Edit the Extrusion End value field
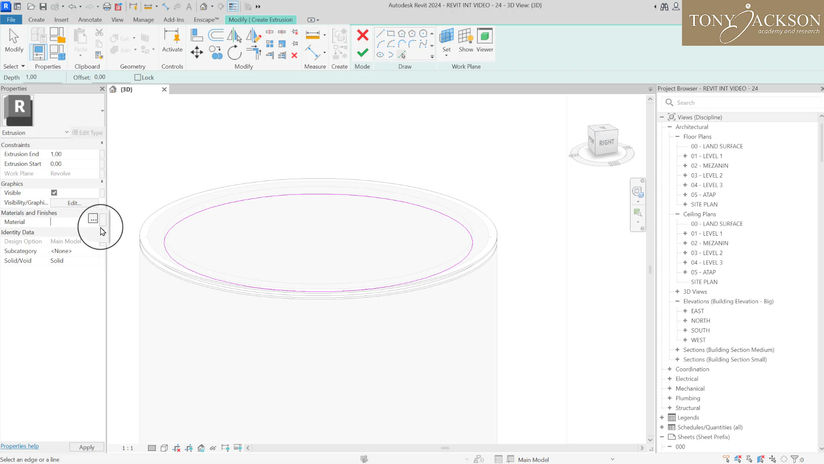The width and height of the screenshot is (824, 464). click(74, 154)
